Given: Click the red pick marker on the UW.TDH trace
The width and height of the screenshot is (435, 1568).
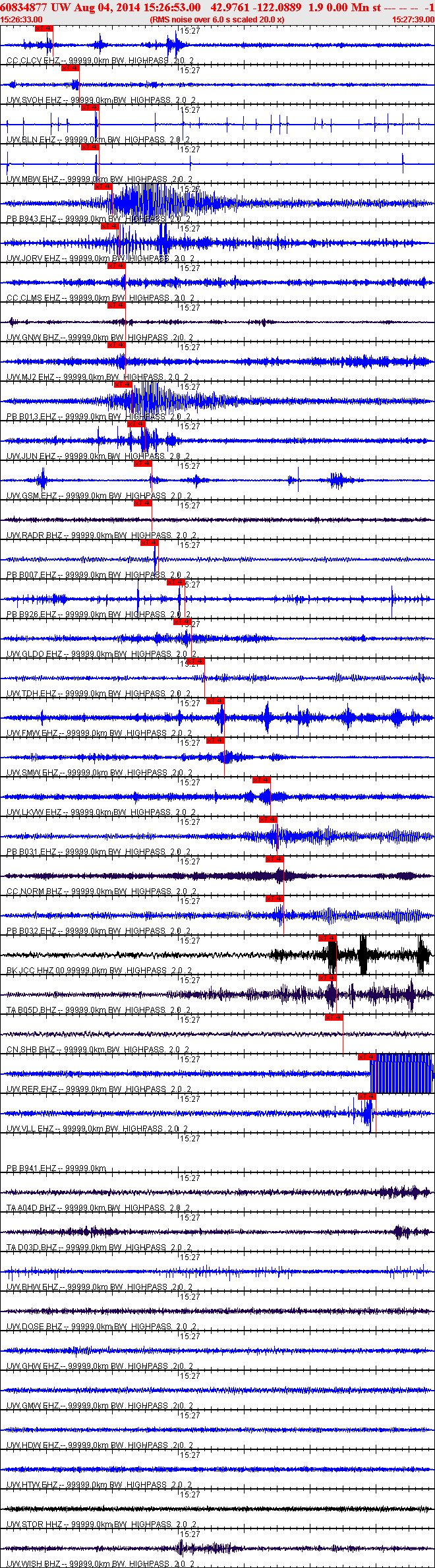Looking at the screenshot, I should 195,661.
